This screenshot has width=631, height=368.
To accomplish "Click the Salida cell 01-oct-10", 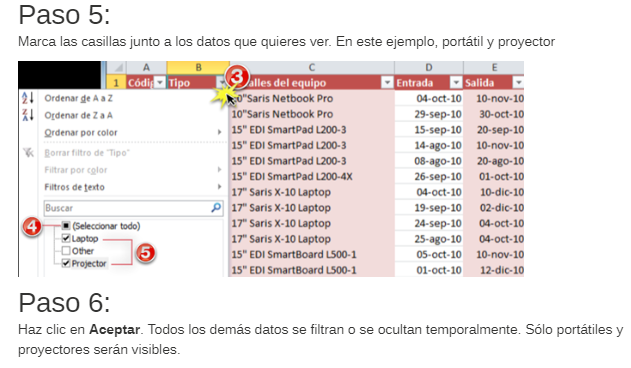I will tap(494, 176).
